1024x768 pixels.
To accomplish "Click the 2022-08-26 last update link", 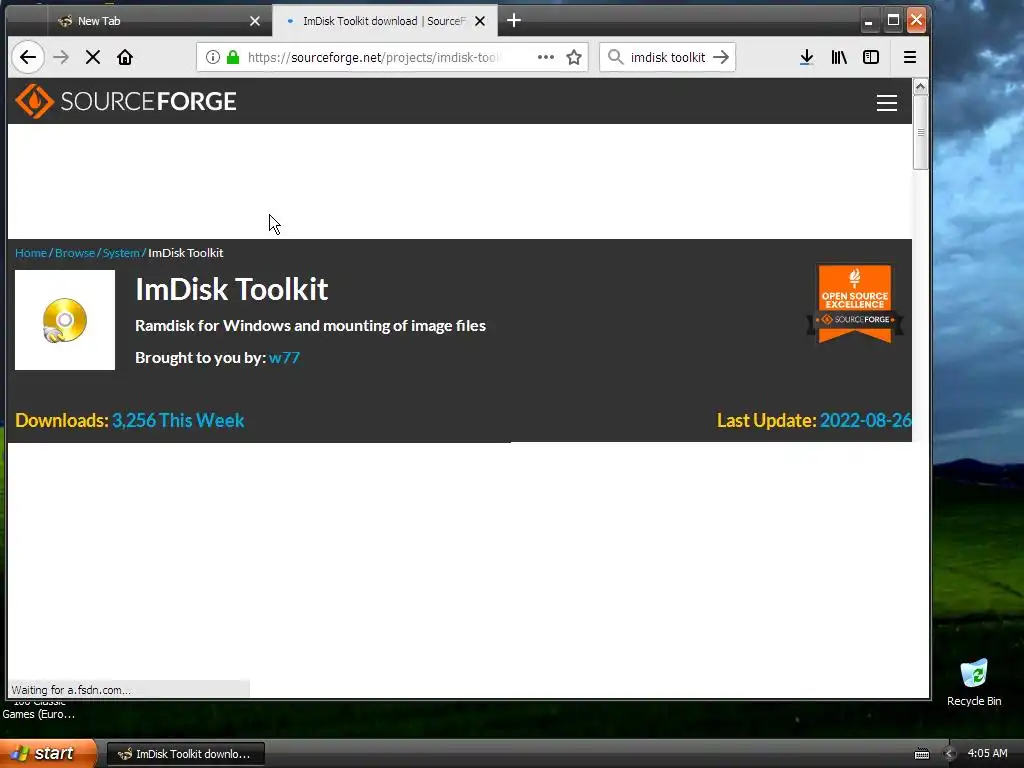I will [x=865, y=421].
